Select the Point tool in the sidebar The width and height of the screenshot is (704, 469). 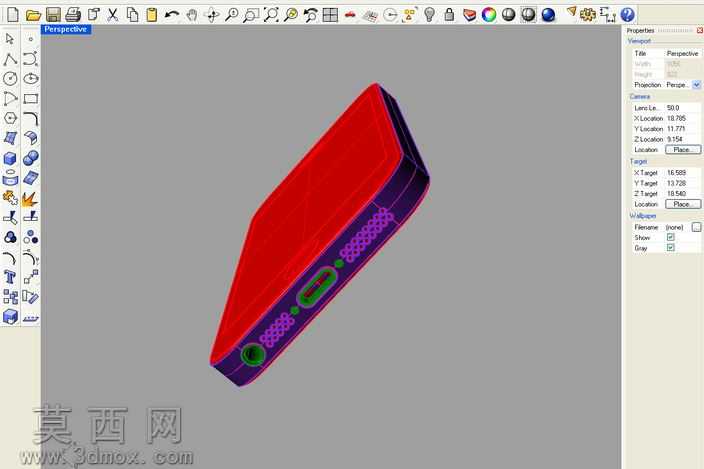[x=31, y=39]
